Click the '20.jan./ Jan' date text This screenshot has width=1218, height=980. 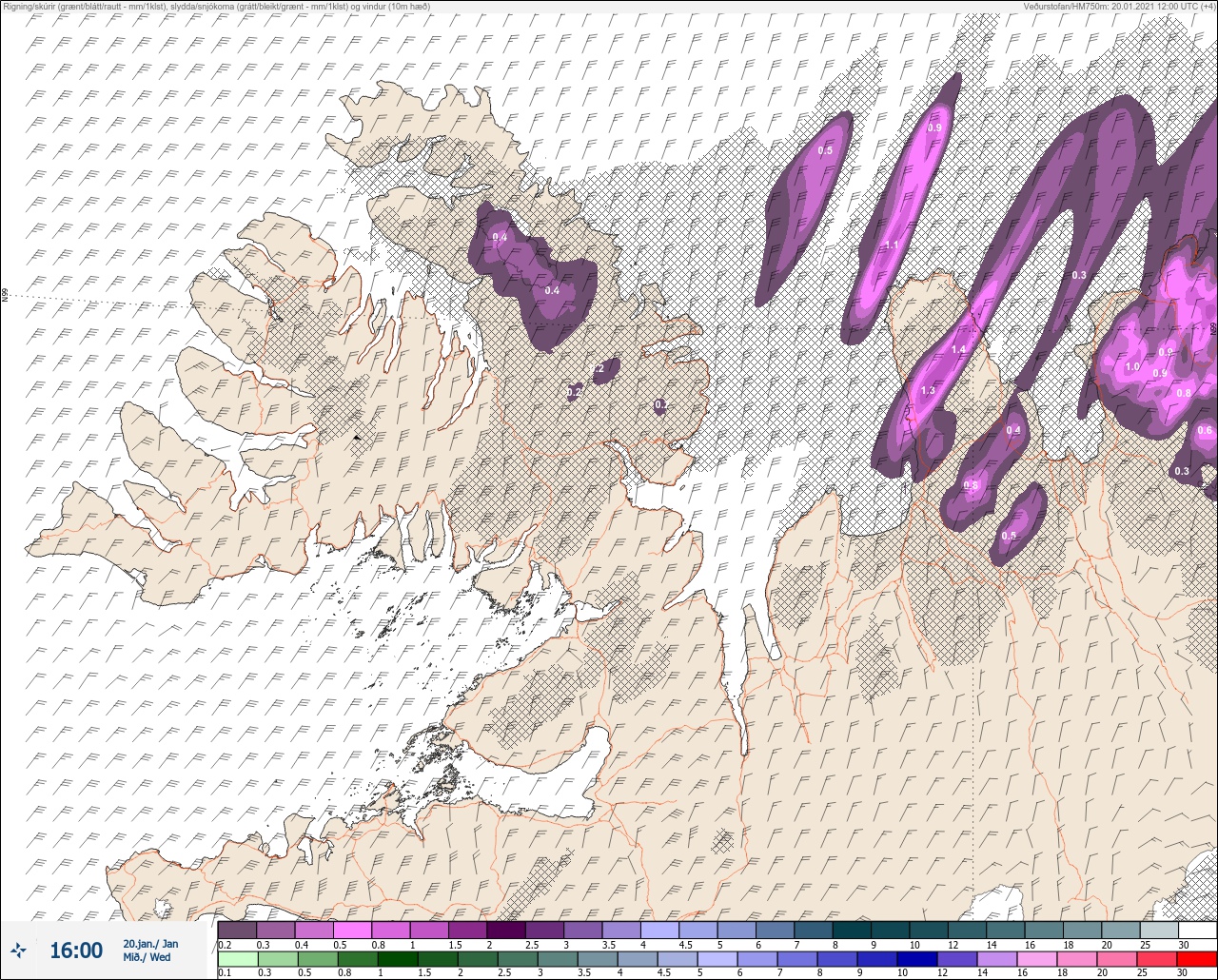click(x=150, y=944)
